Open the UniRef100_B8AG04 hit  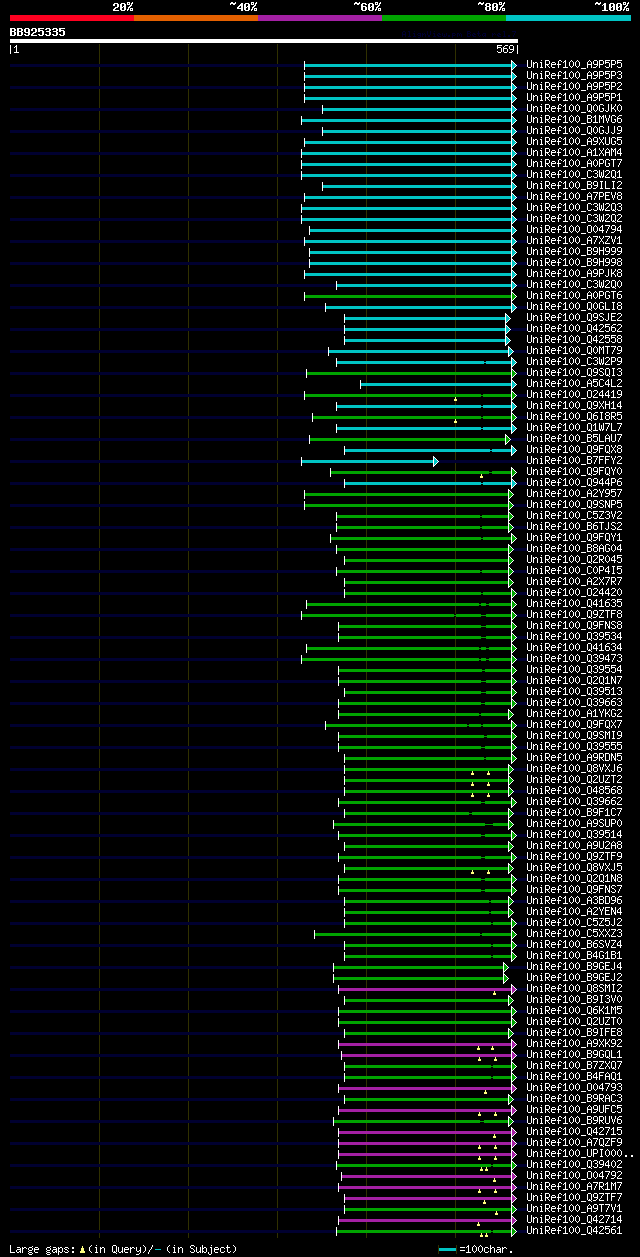573,548
